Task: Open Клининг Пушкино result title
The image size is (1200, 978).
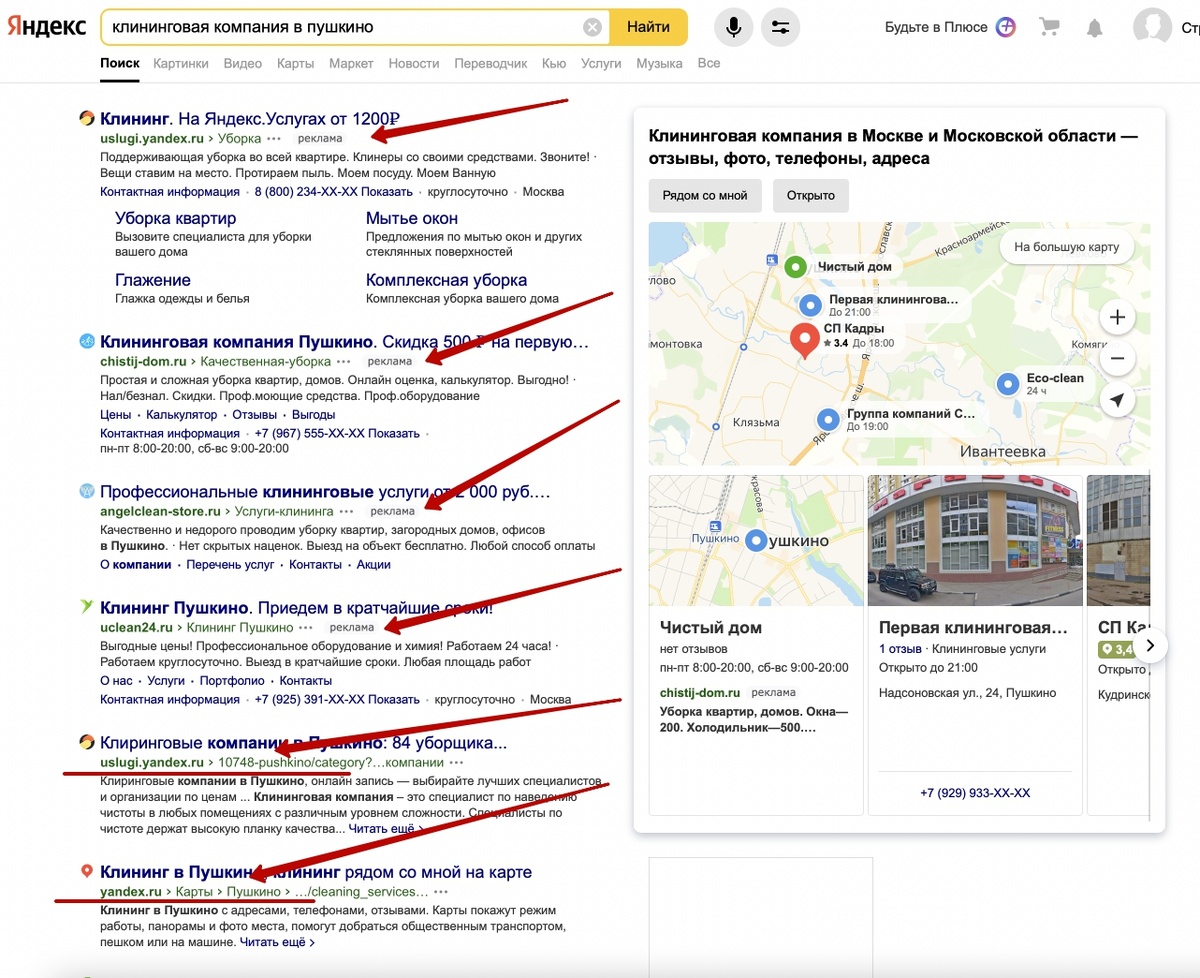Action: coord(297,607)
